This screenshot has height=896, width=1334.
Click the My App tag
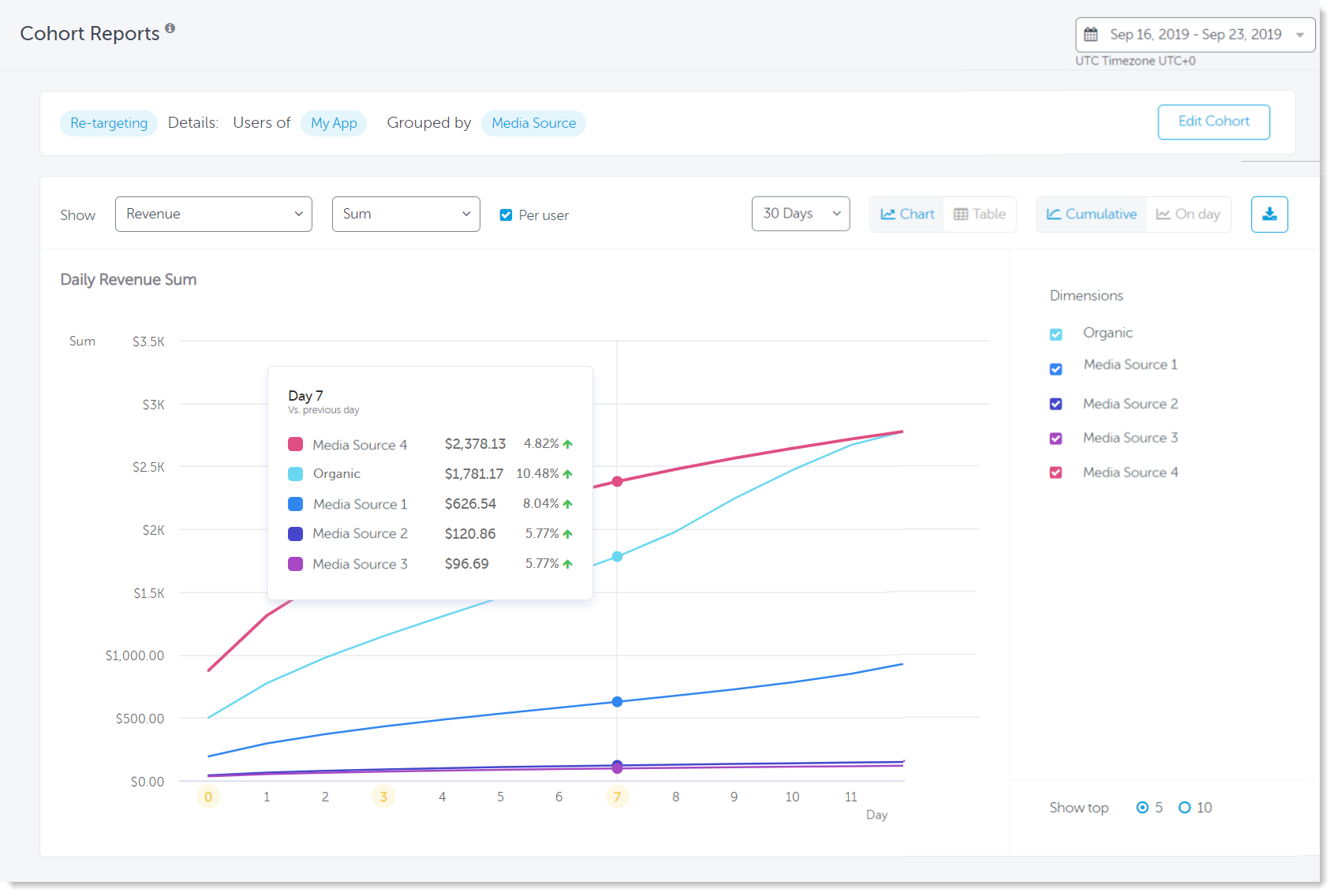(x=334, y=123)
